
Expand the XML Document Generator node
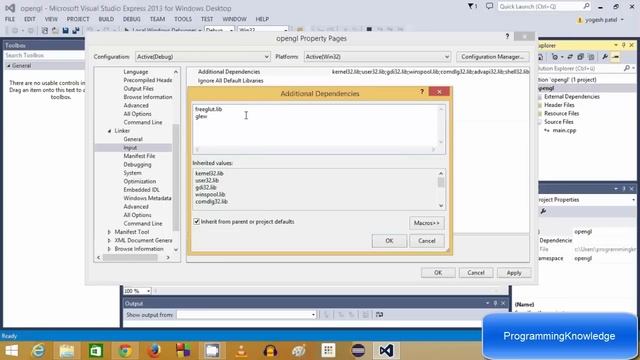[109, 240]
